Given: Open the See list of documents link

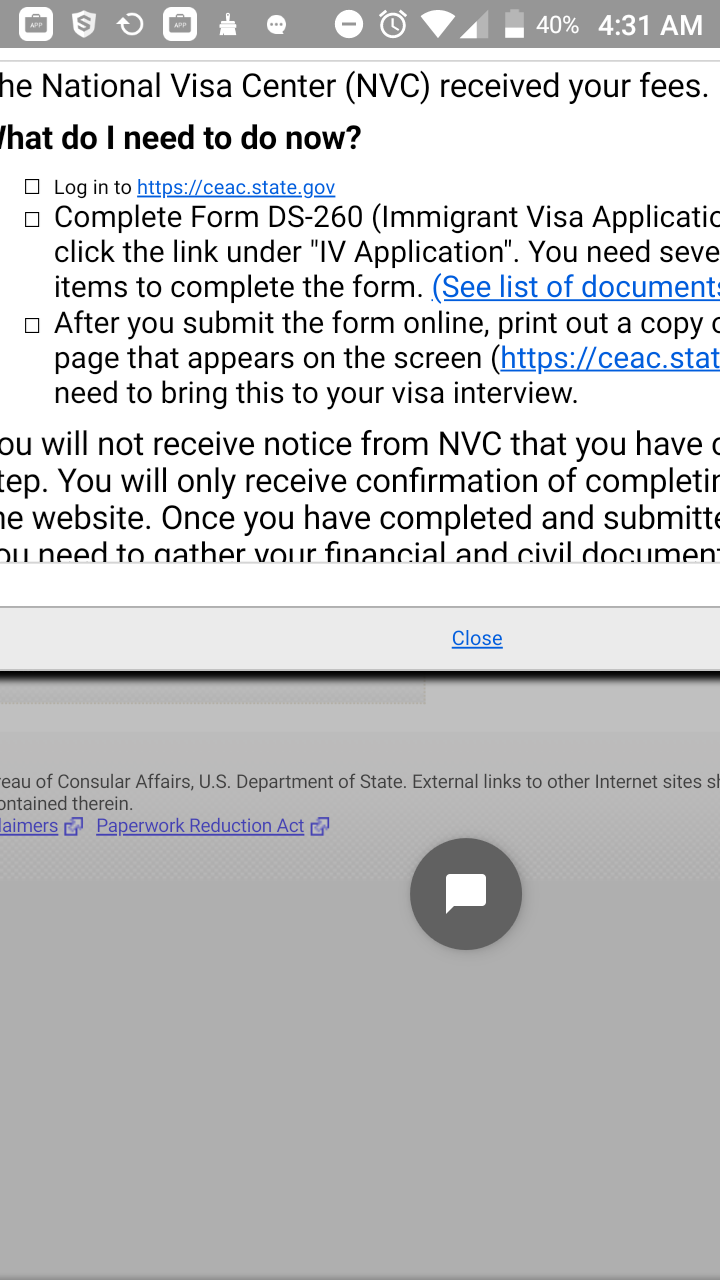Looking at the screenshot, I should [x=576, y=287].
